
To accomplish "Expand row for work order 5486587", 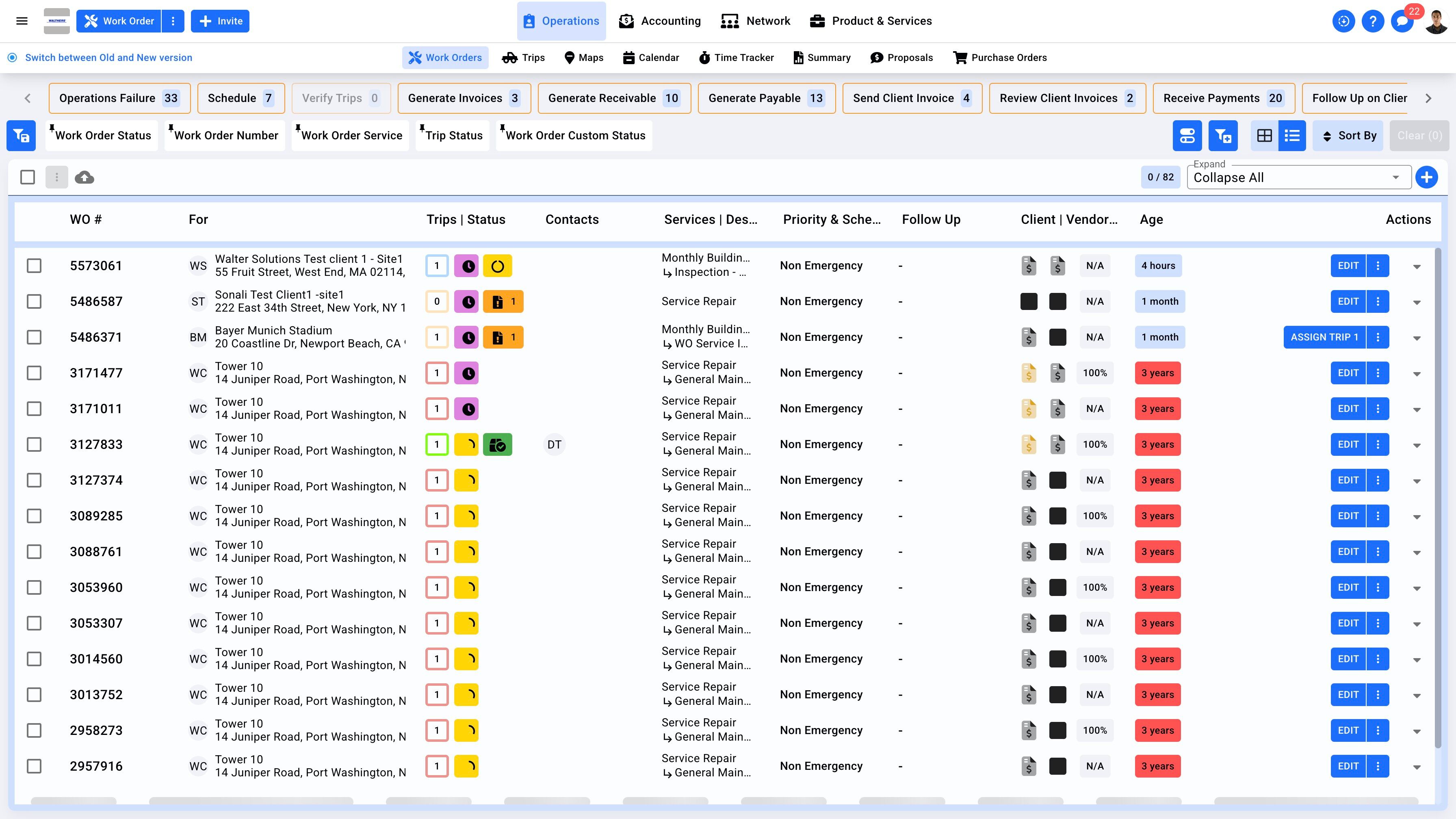I will (1417, 302).
